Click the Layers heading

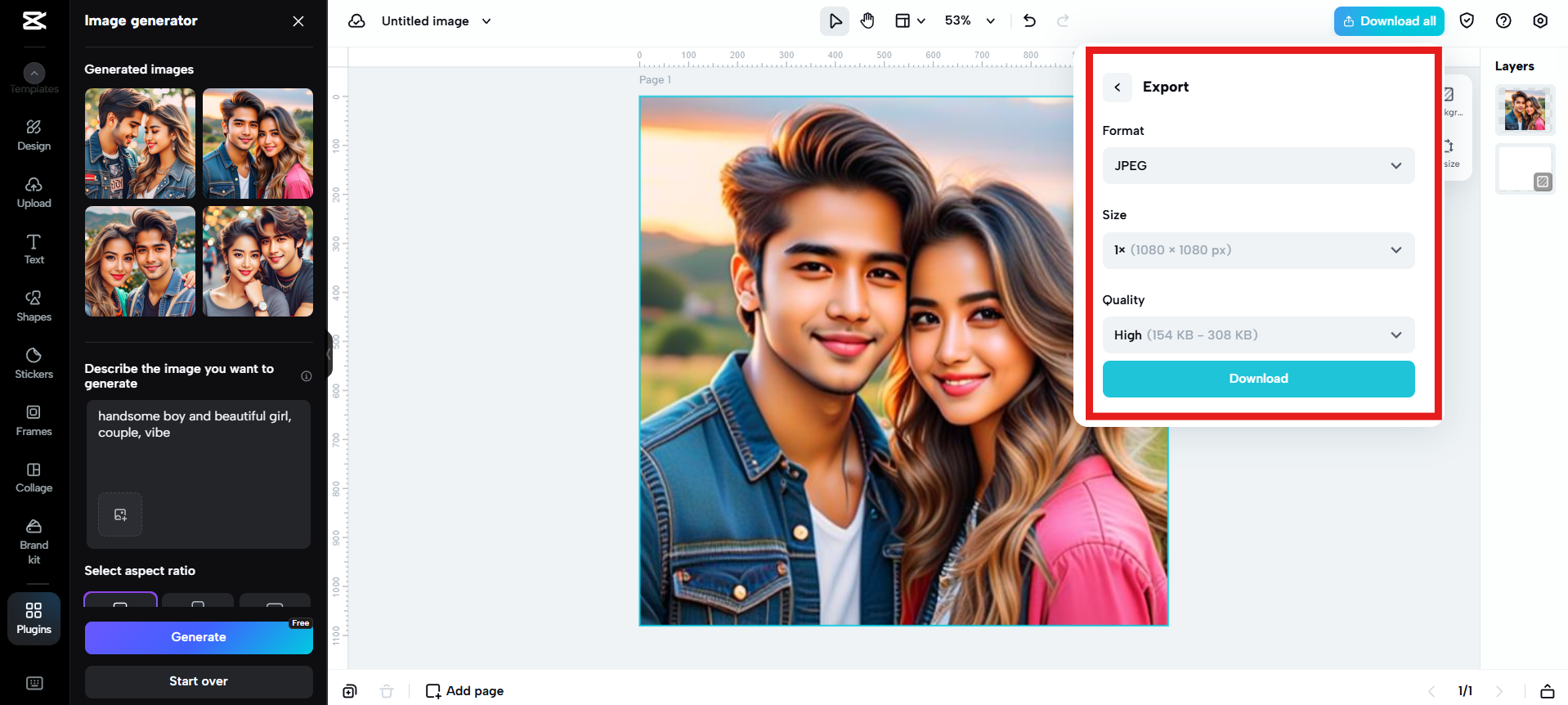1514,66
